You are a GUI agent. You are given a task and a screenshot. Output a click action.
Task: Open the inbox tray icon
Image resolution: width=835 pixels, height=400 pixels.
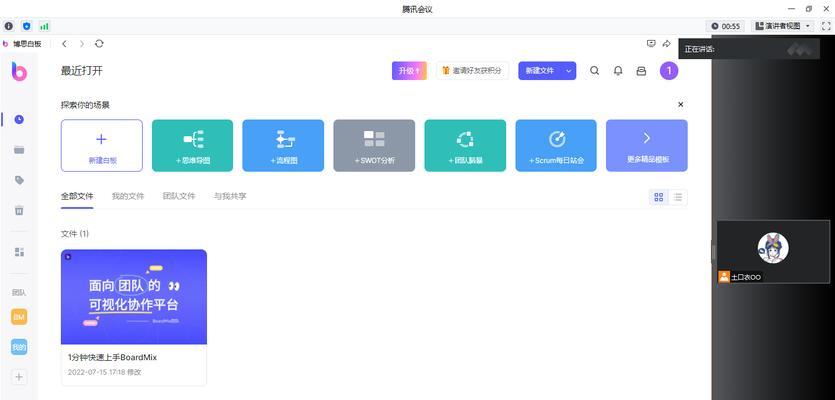click(641, 70)
